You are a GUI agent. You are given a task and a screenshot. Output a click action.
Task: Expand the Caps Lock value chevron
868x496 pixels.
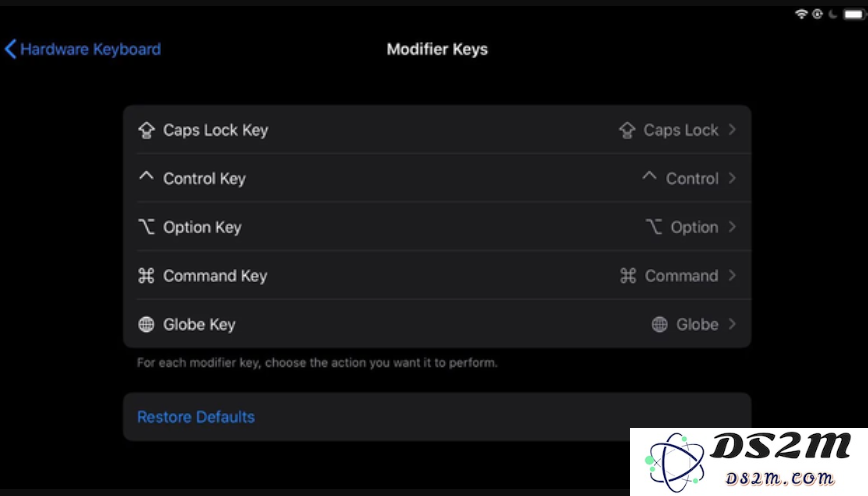[x=732, y=130]
